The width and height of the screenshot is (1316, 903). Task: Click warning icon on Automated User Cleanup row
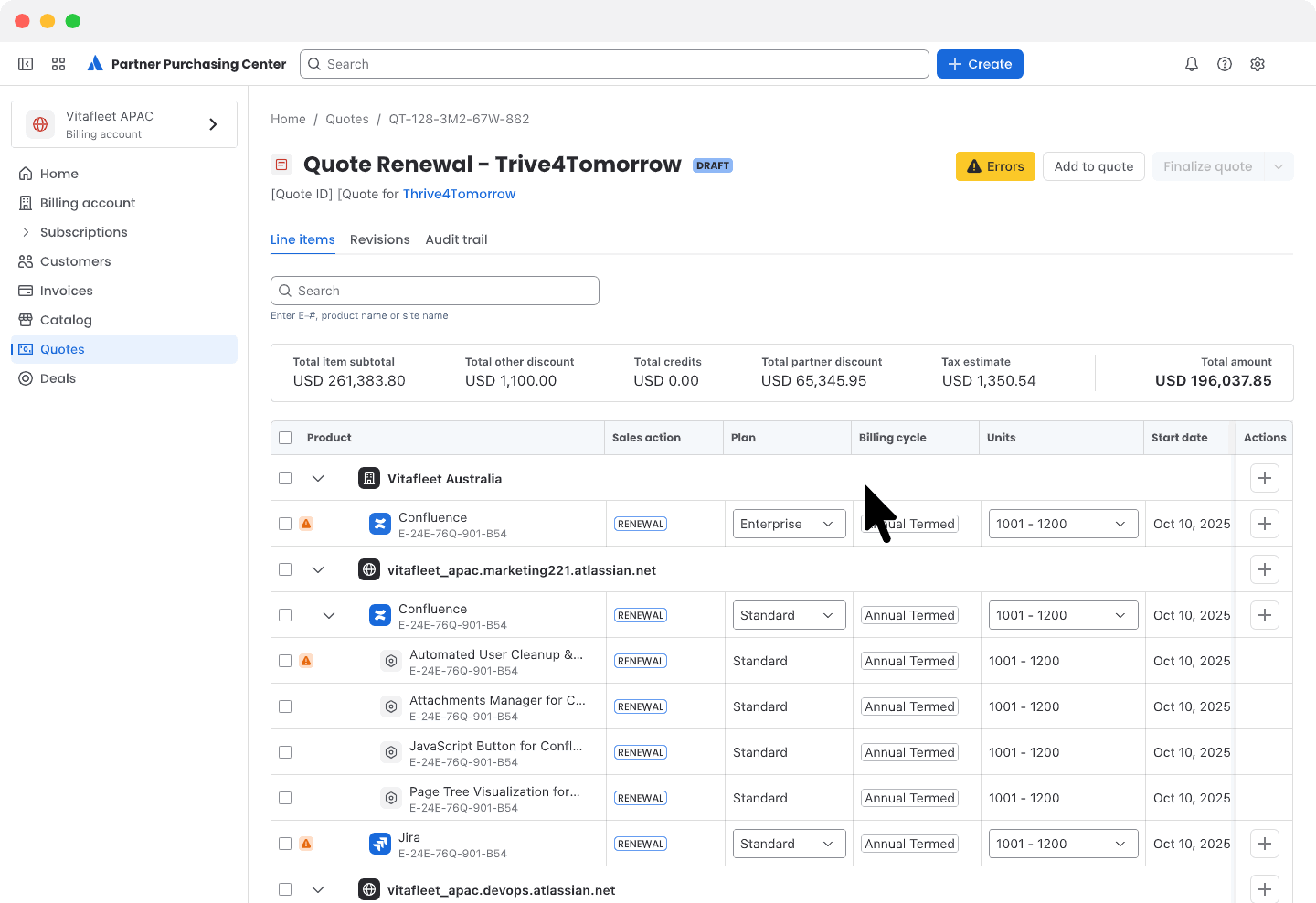click(x=307, y=661)
